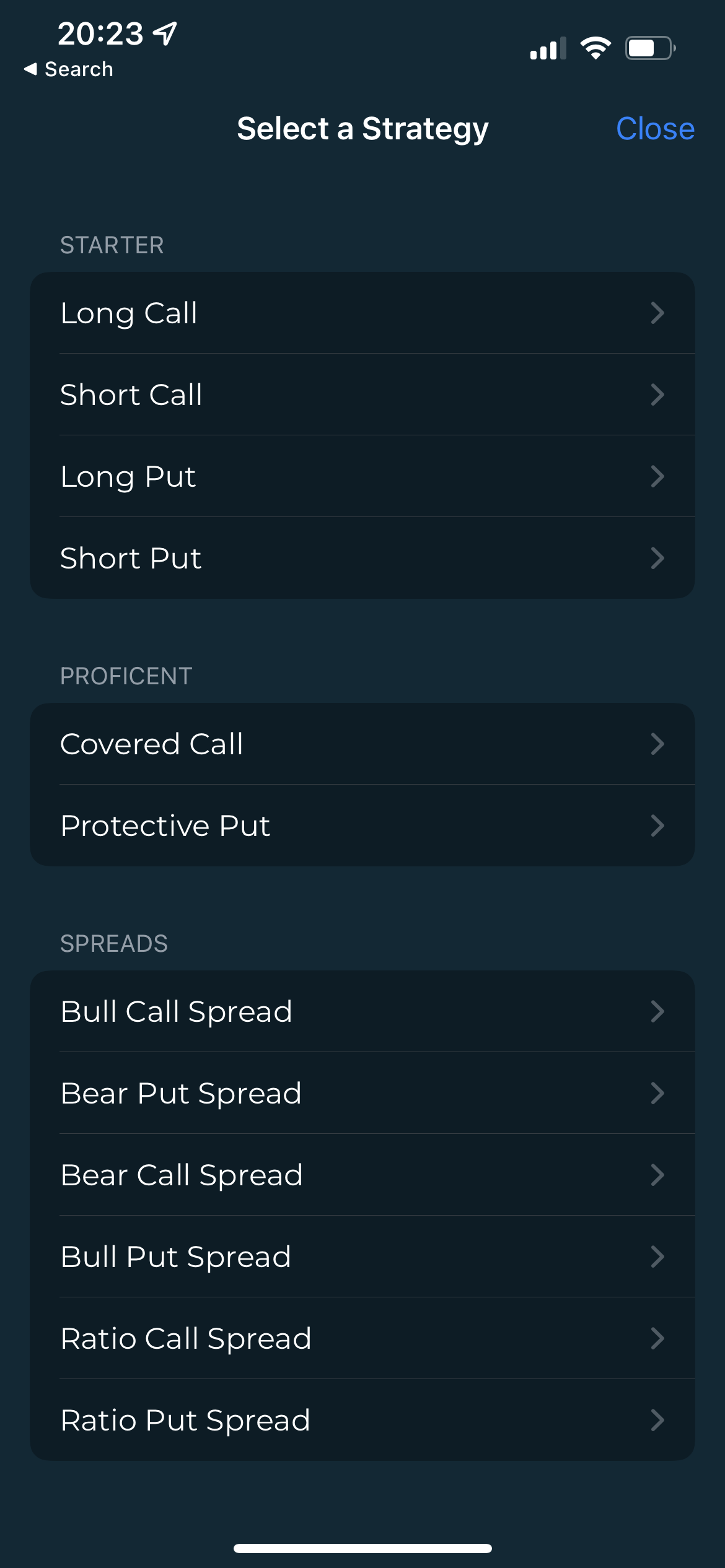The width and height of the screenshot is (725, 1568).
Task: Select the Short Call strategy
Action: [362, 394]
